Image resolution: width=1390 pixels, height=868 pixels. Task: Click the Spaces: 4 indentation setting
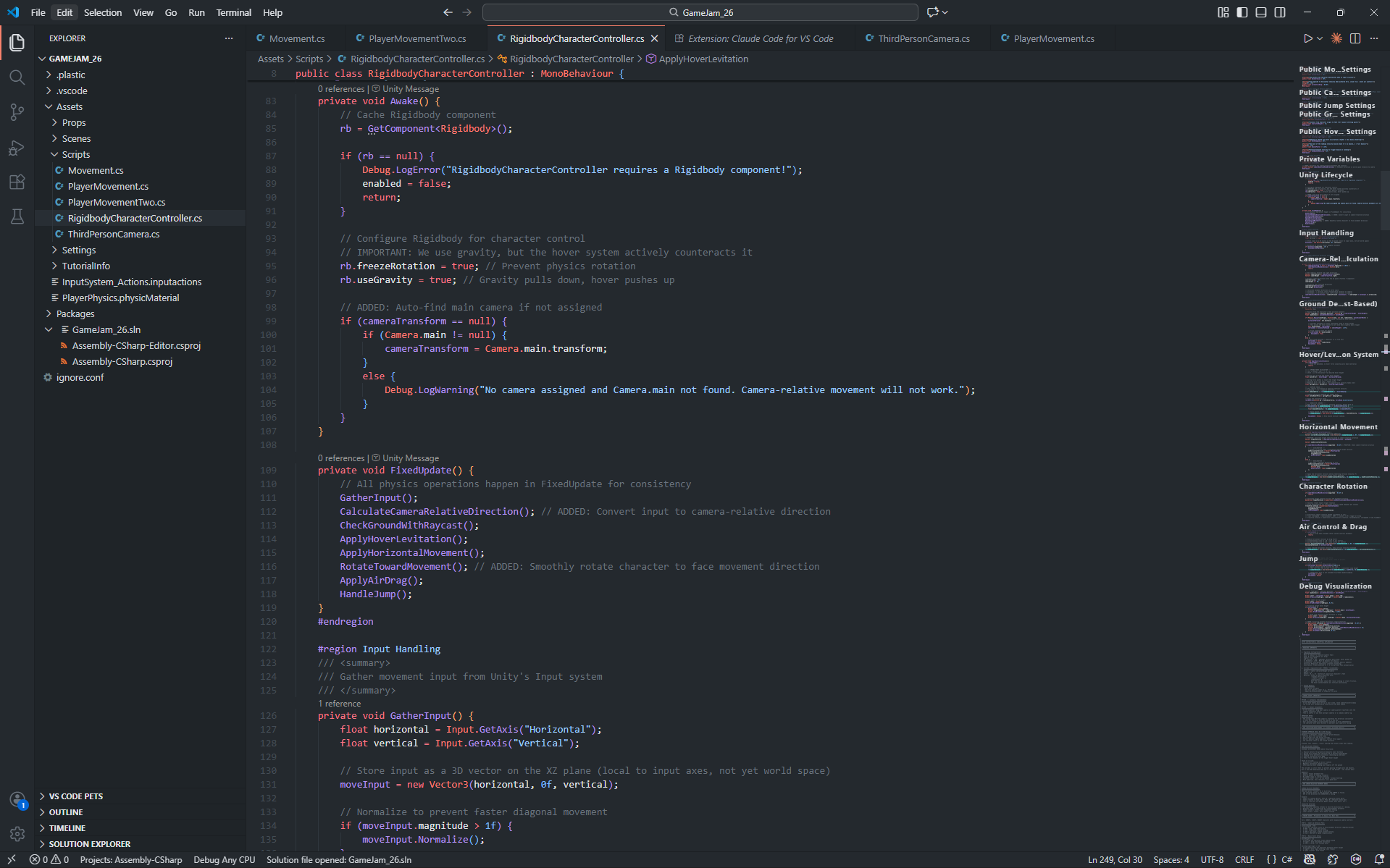point(1171,860)
